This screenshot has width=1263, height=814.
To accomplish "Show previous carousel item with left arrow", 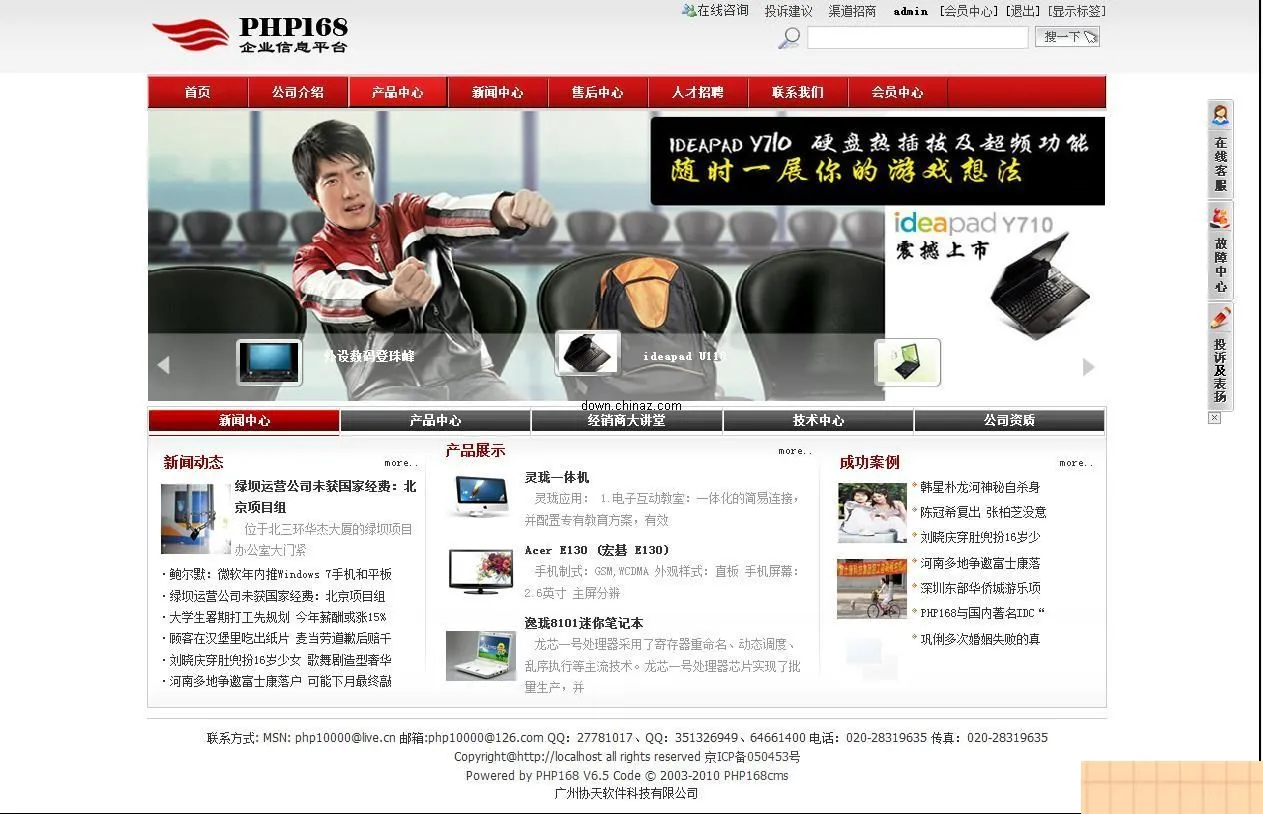I will tap(163, 366).
